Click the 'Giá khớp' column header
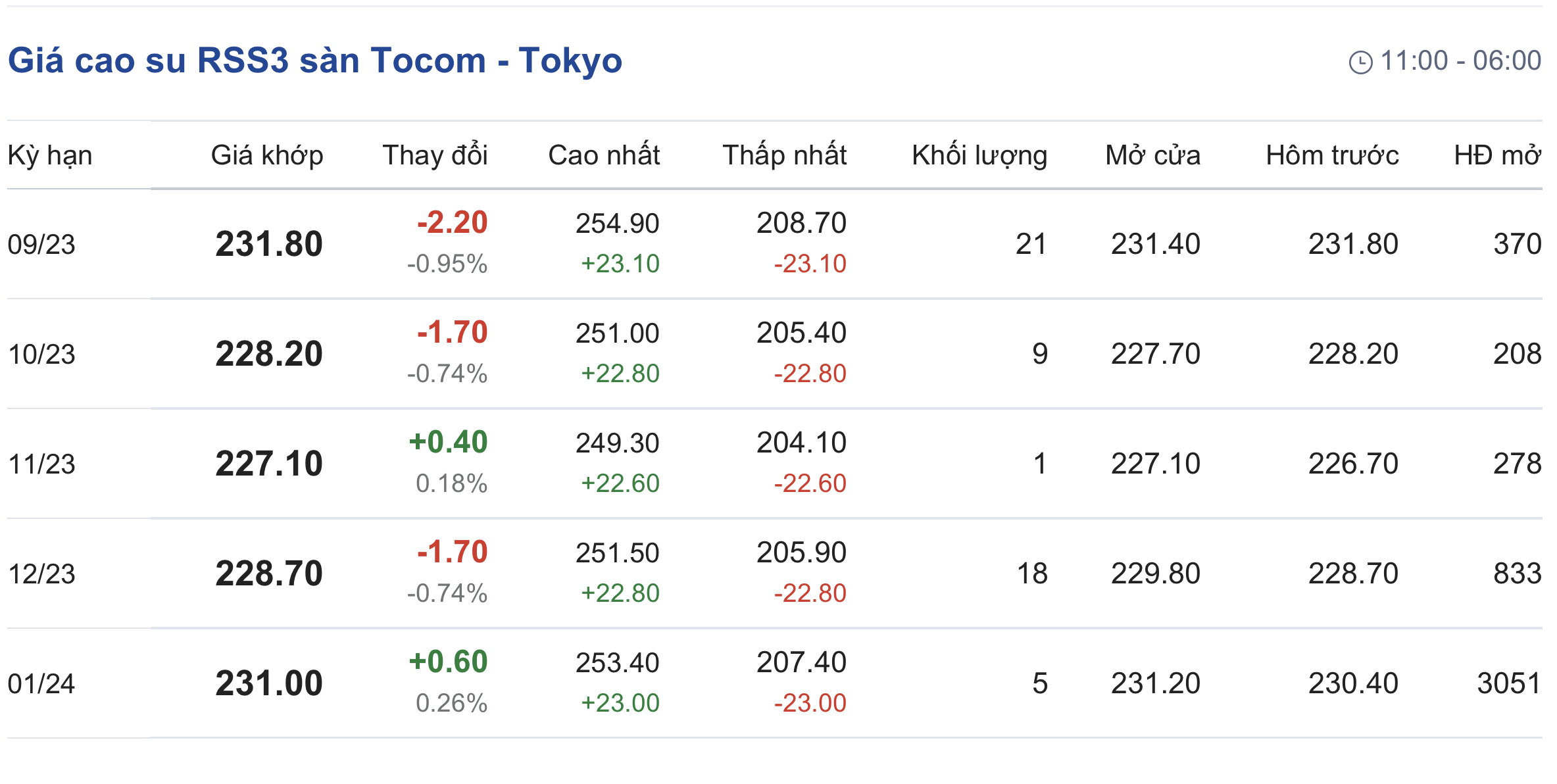The height and width of the screenshot is (784, 1557). 266,156
